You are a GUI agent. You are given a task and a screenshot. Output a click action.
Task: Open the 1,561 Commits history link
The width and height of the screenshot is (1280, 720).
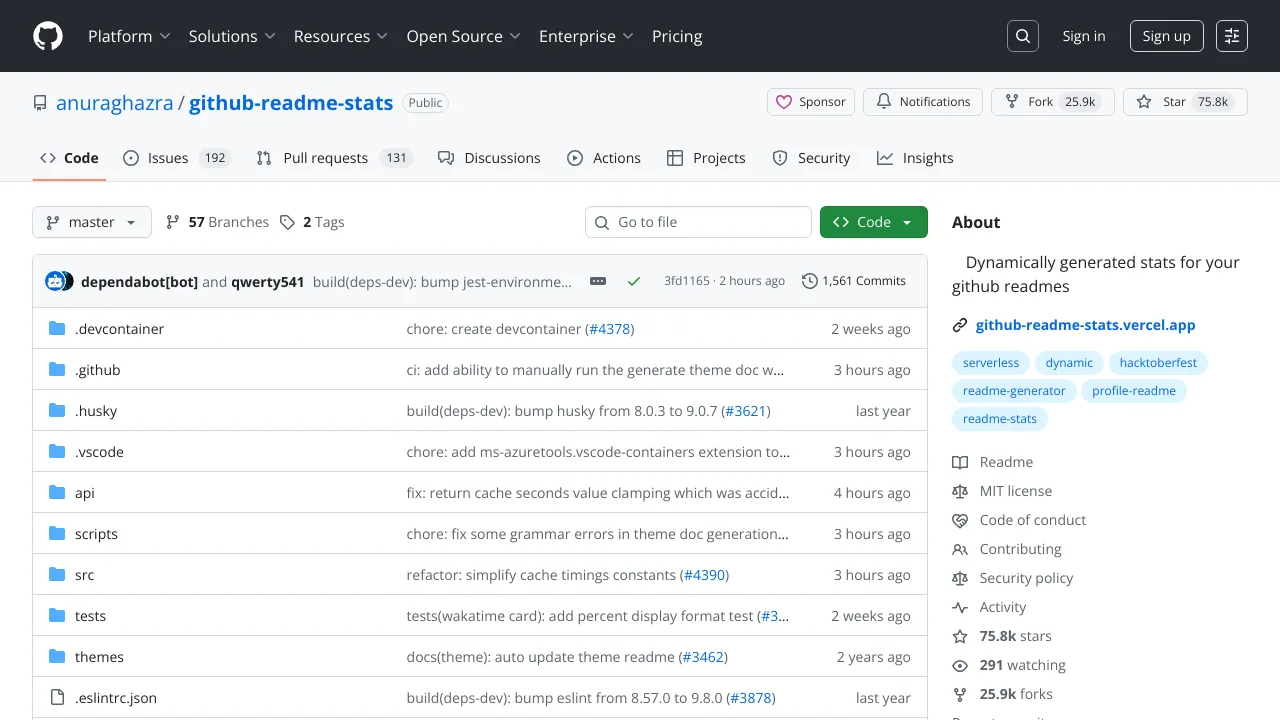pos(854,281)
